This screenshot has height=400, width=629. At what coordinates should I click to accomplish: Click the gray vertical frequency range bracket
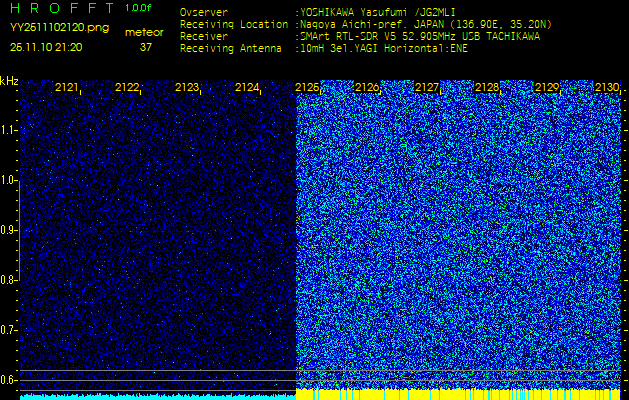(19, 230)
